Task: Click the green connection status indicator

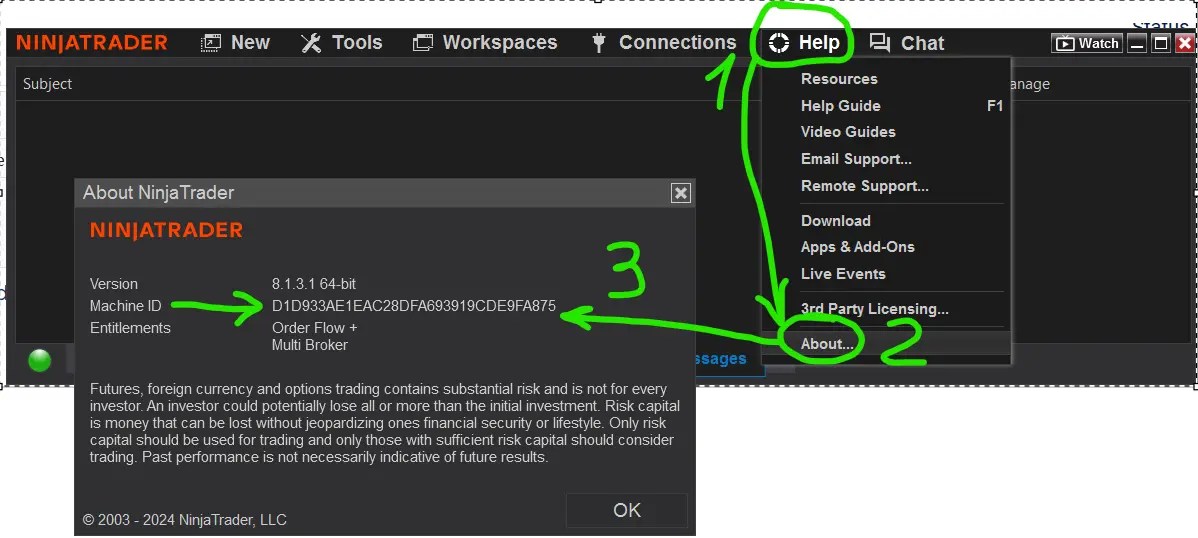Action: (40, 360)
